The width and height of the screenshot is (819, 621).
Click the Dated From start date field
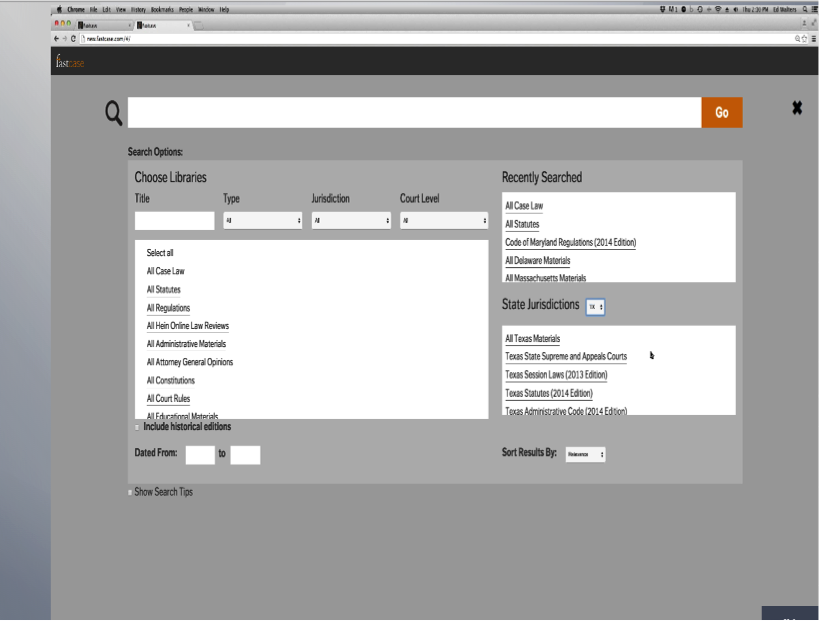[200, 455]
